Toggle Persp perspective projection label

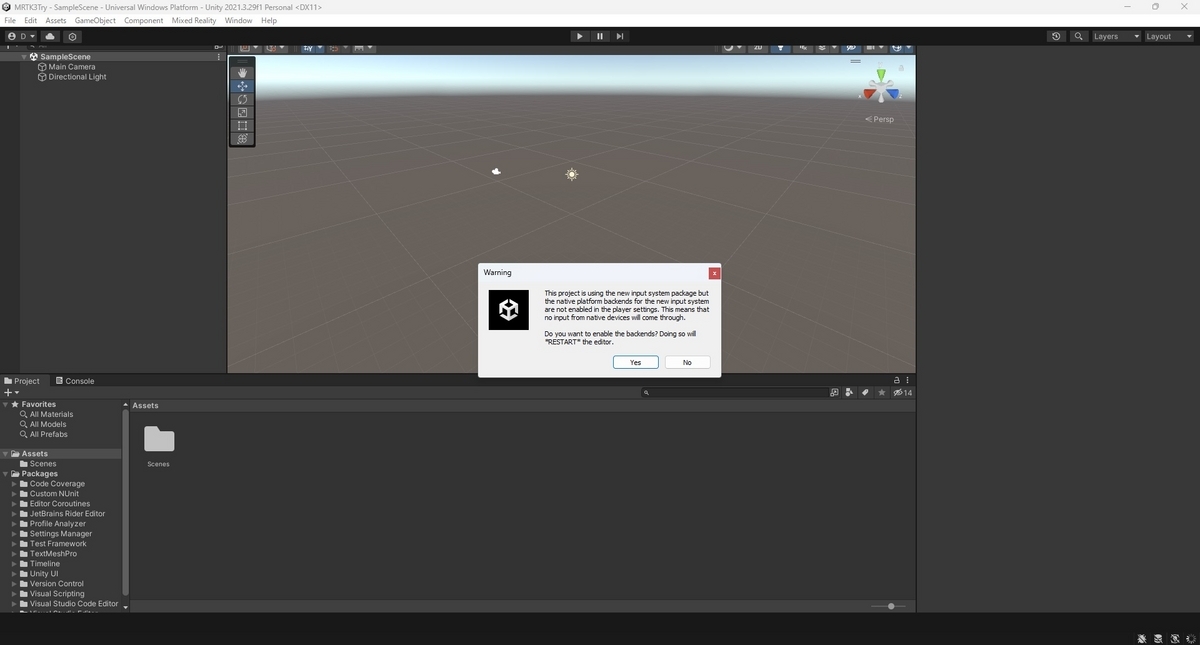point(880,119)
